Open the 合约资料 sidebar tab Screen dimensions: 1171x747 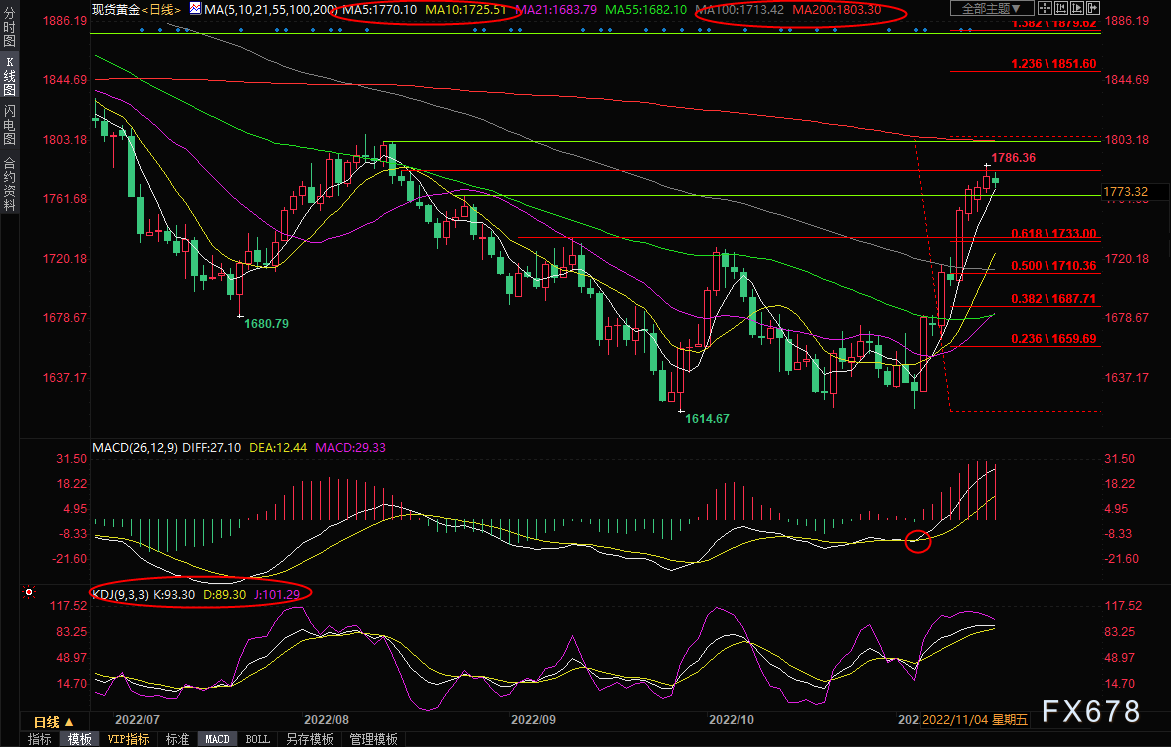(9, 184)
